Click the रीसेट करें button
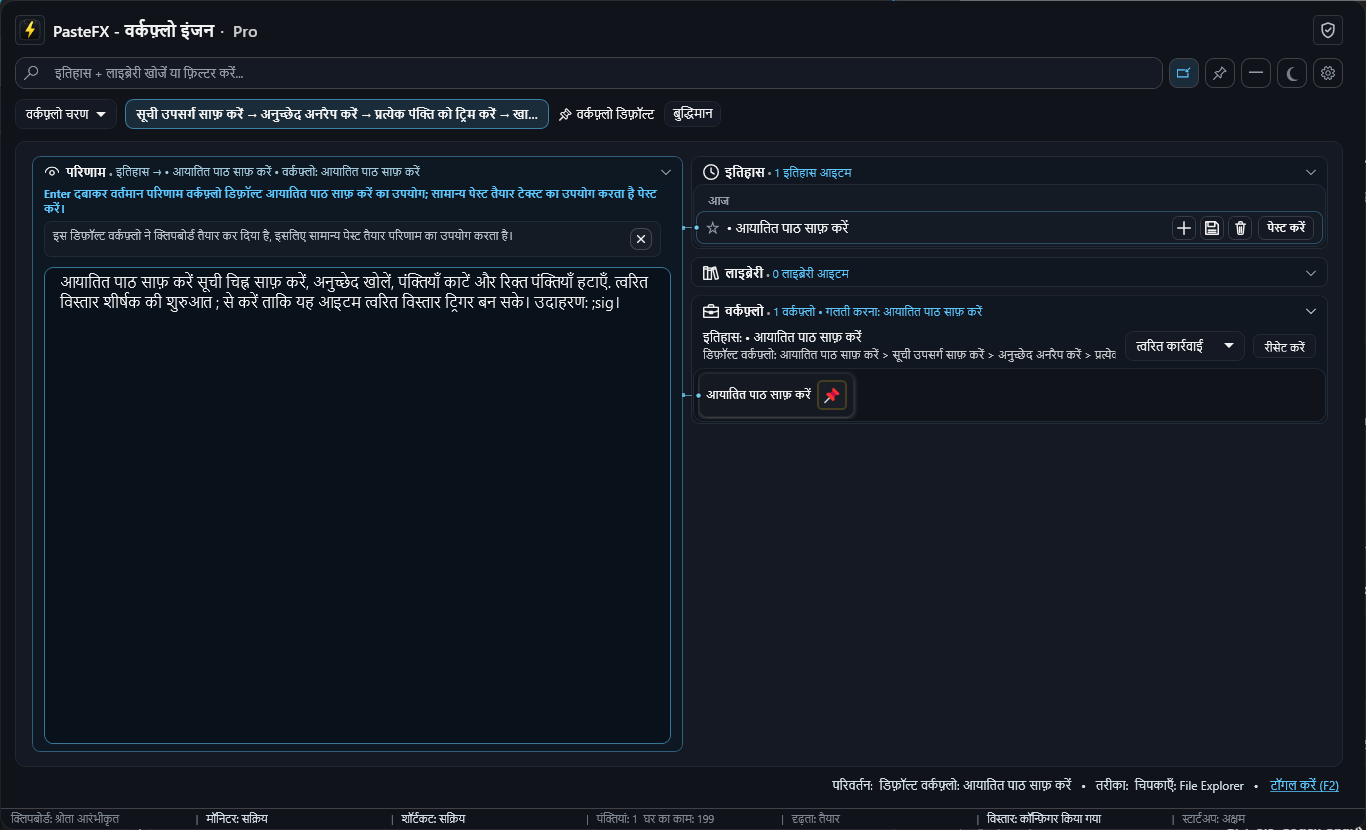 pyautogui.click(x=1284, y=347)
